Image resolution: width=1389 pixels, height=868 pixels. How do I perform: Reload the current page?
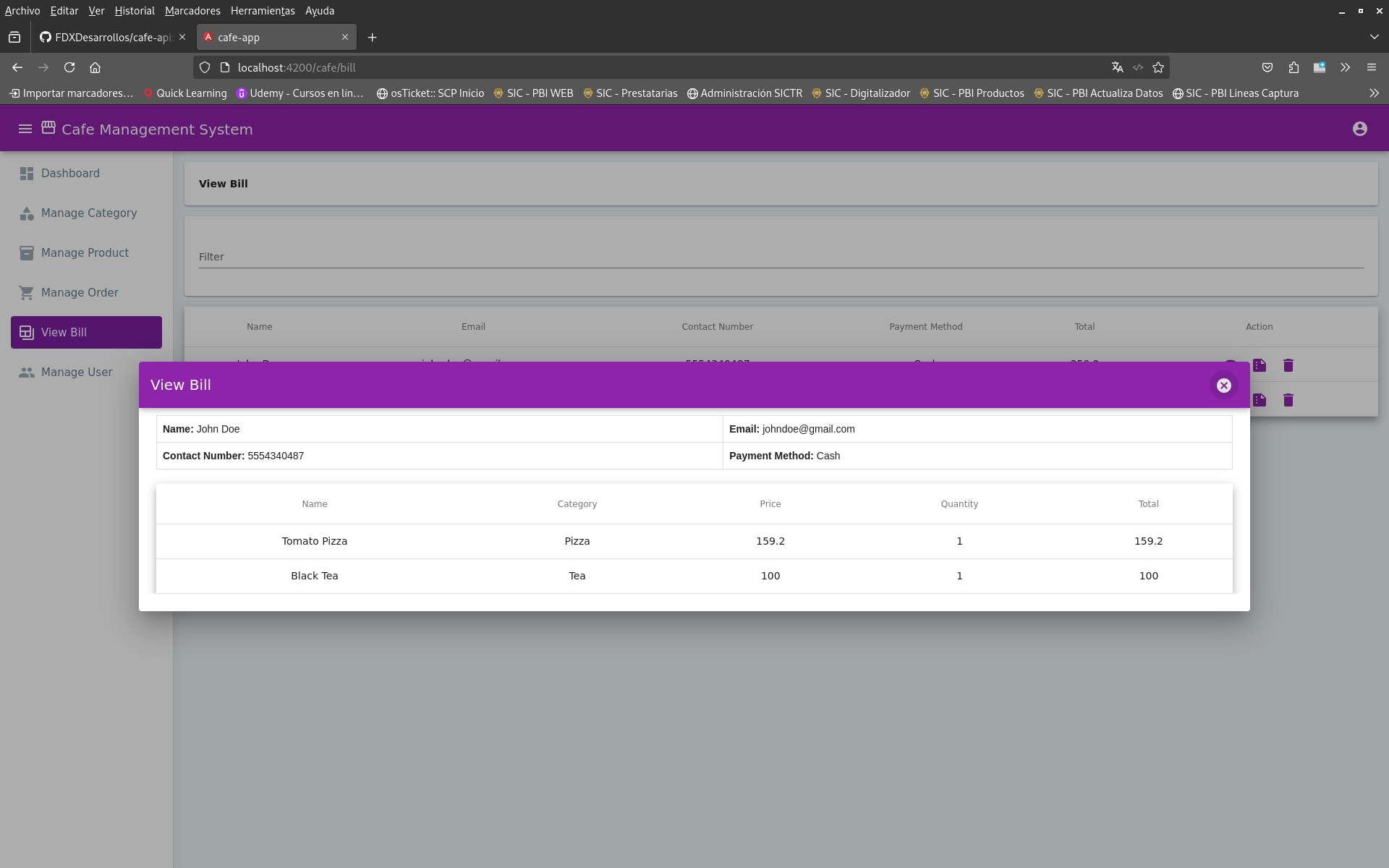[69, 67]
